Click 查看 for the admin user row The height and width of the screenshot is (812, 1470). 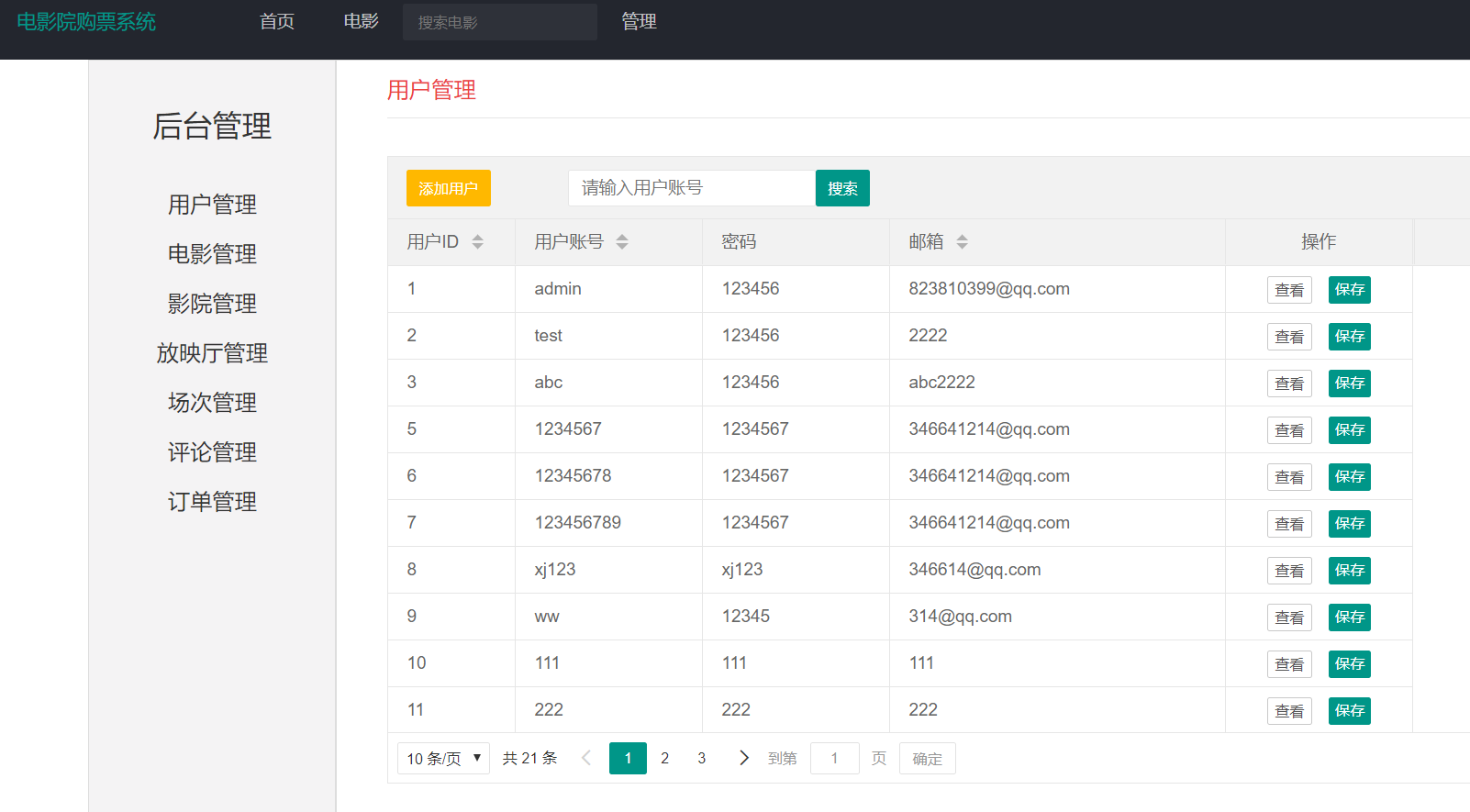(1288, 290)
